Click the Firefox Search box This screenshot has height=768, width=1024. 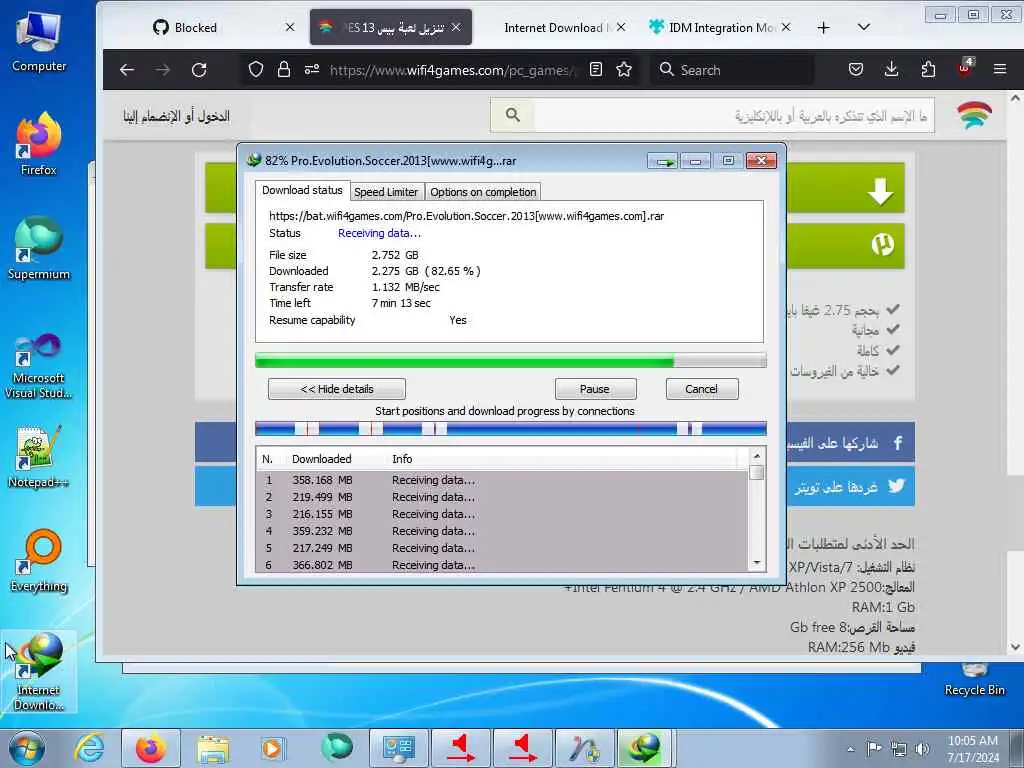[x=733, y=70]
